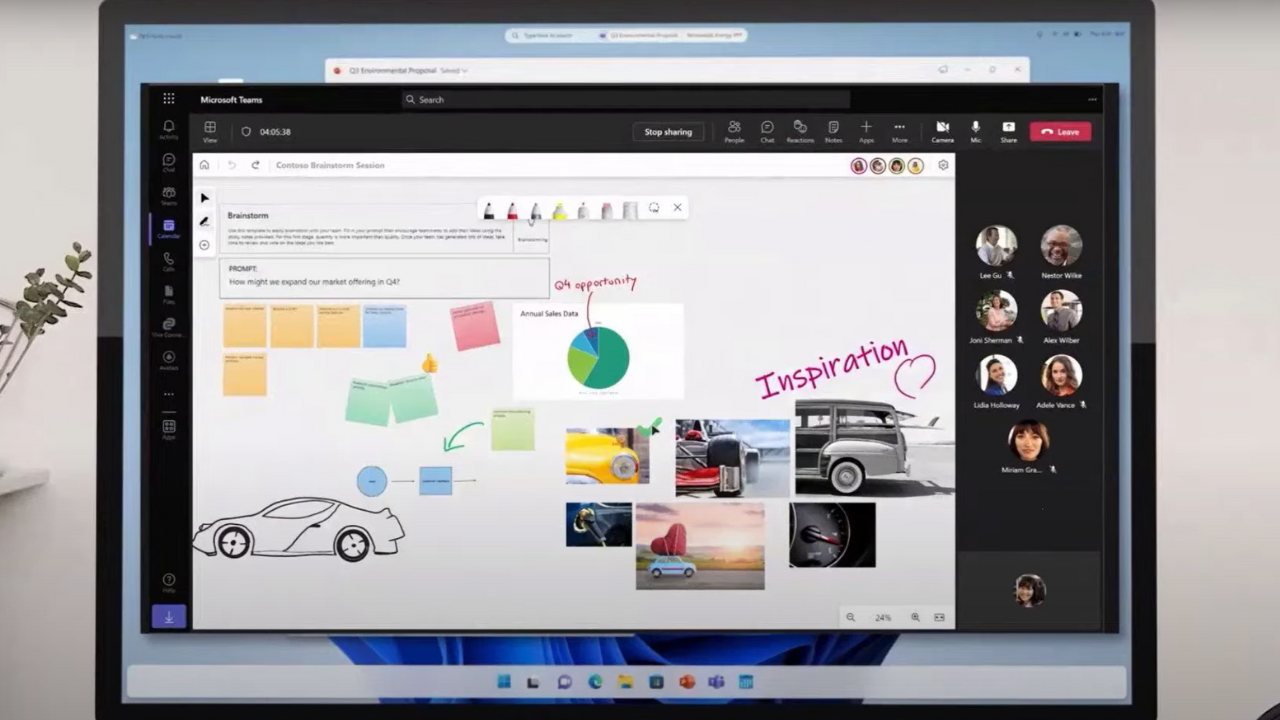Viewport: 1280px width, 720px height.
Task: Turn on the Camera
Action: (942, 131)
